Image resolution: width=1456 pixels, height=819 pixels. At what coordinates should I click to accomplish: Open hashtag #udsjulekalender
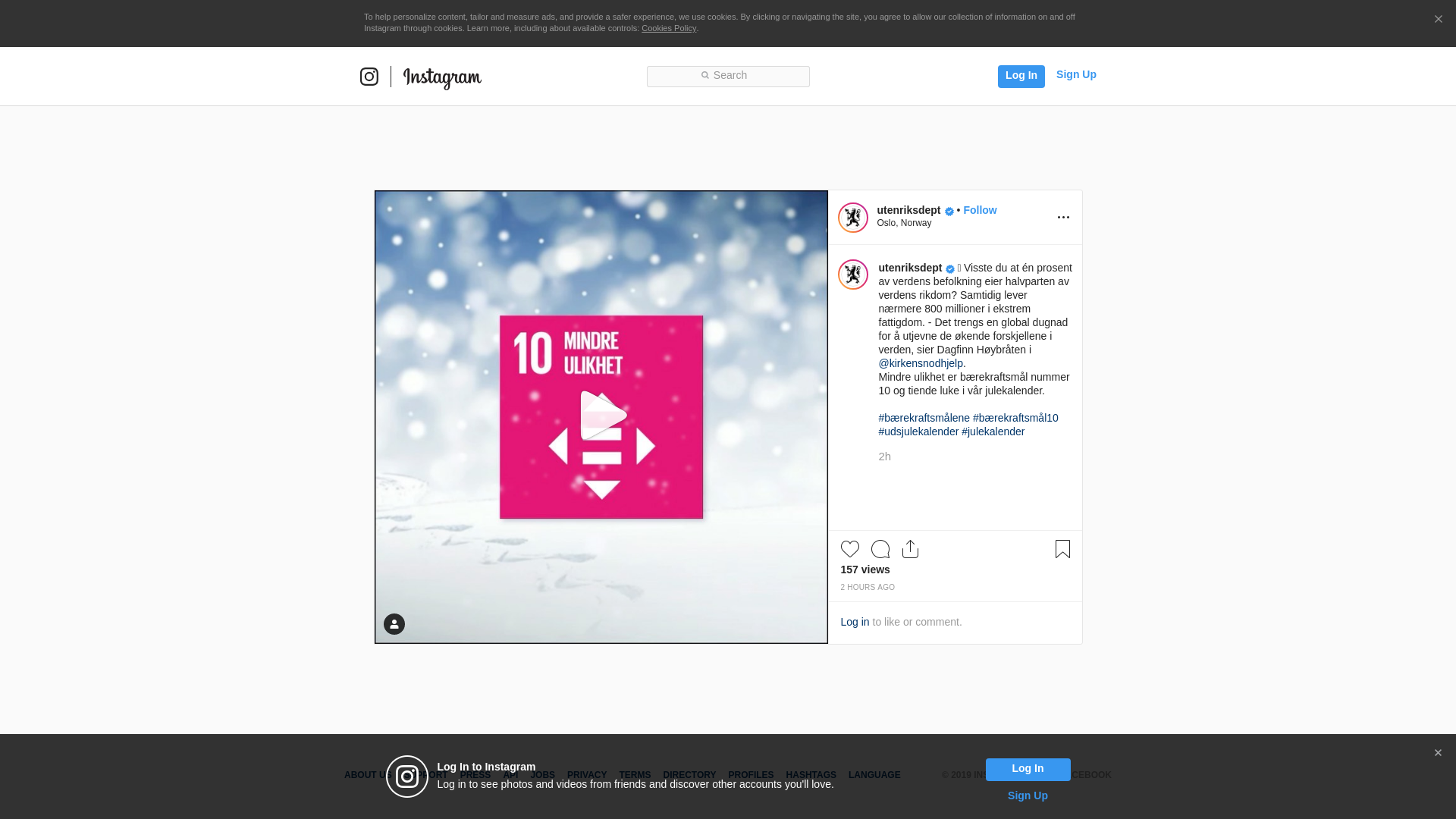click(x=918, y=431)
